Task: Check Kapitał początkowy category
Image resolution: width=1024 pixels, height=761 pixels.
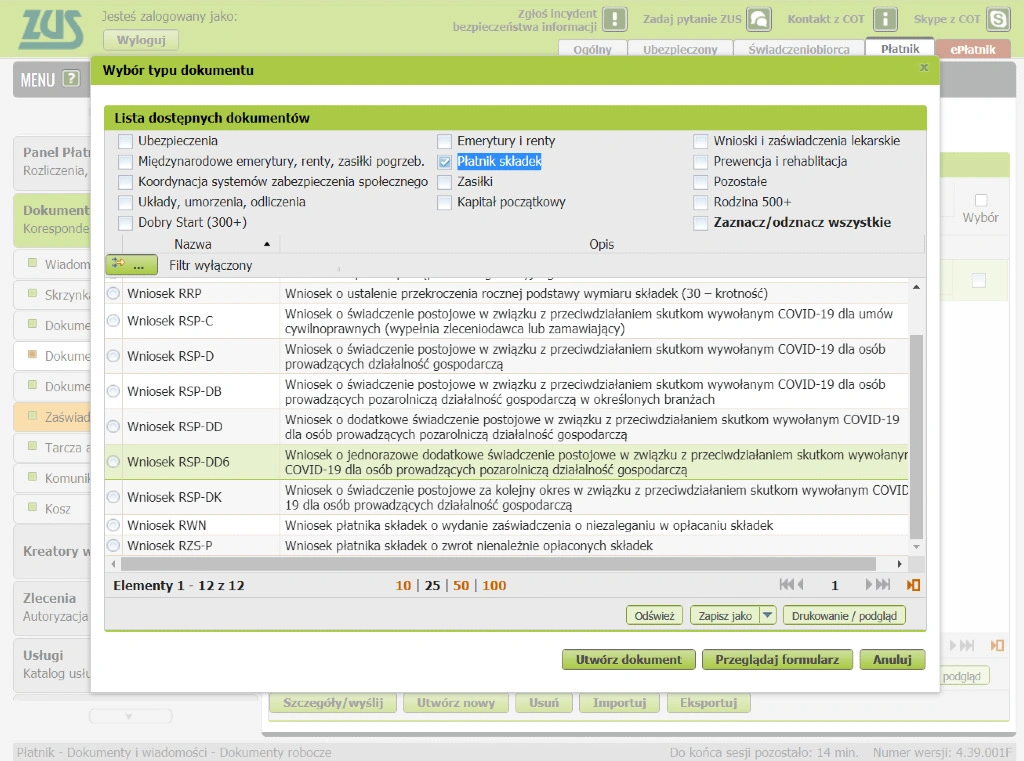Action: pos(444,202)
